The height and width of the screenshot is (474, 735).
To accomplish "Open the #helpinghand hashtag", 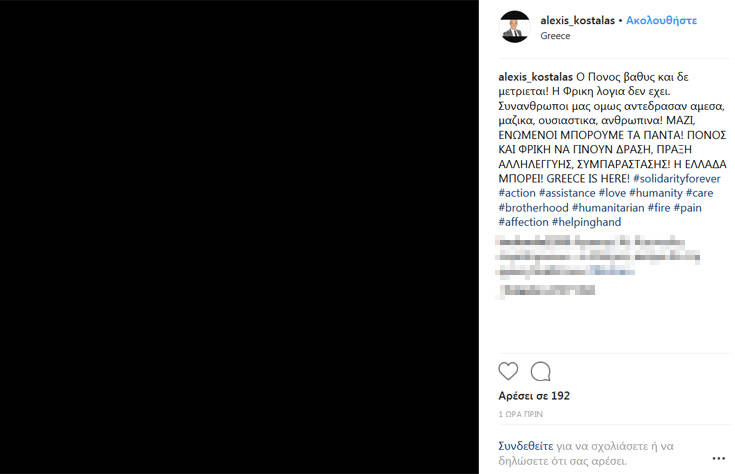I will (586, 222).
